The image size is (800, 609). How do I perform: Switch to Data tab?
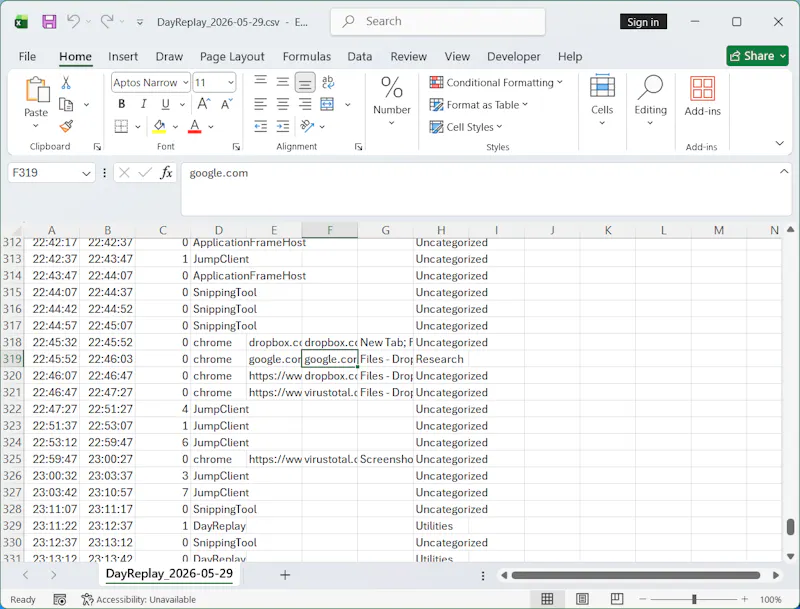click(x=360, y=57)
